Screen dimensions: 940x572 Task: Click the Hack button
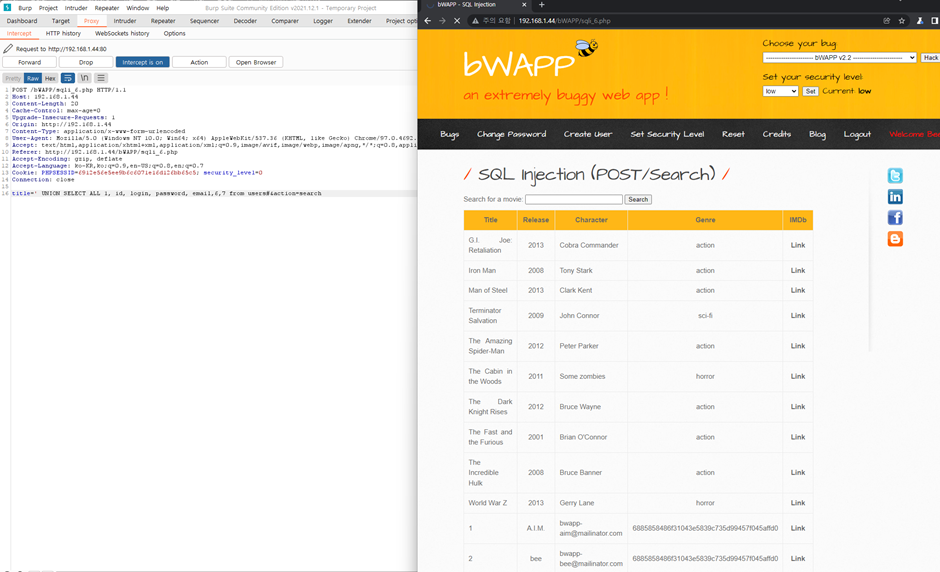(x=930, y=58)
